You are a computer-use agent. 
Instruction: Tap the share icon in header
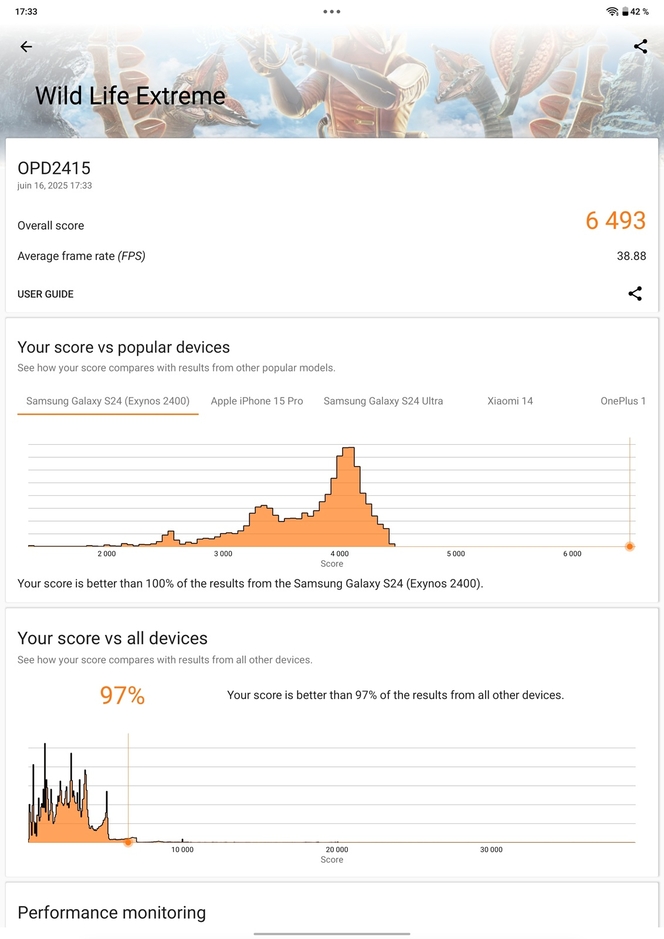coord(640,47)
